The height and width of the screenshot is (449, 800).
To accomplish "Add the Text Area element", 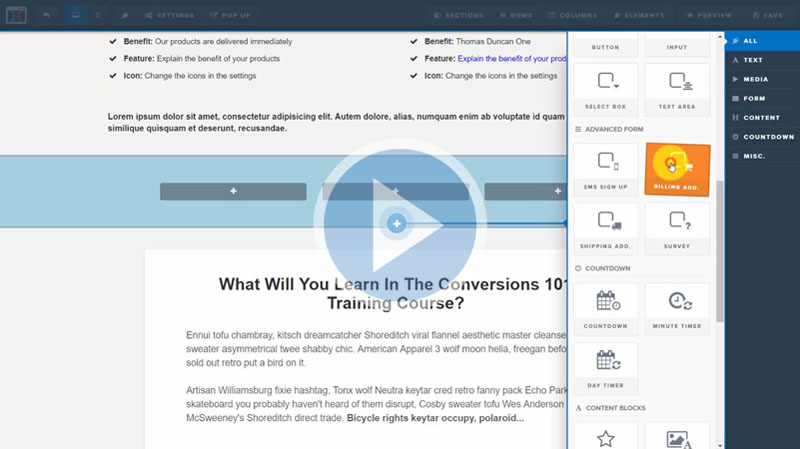I will click(x=677, y=89).
